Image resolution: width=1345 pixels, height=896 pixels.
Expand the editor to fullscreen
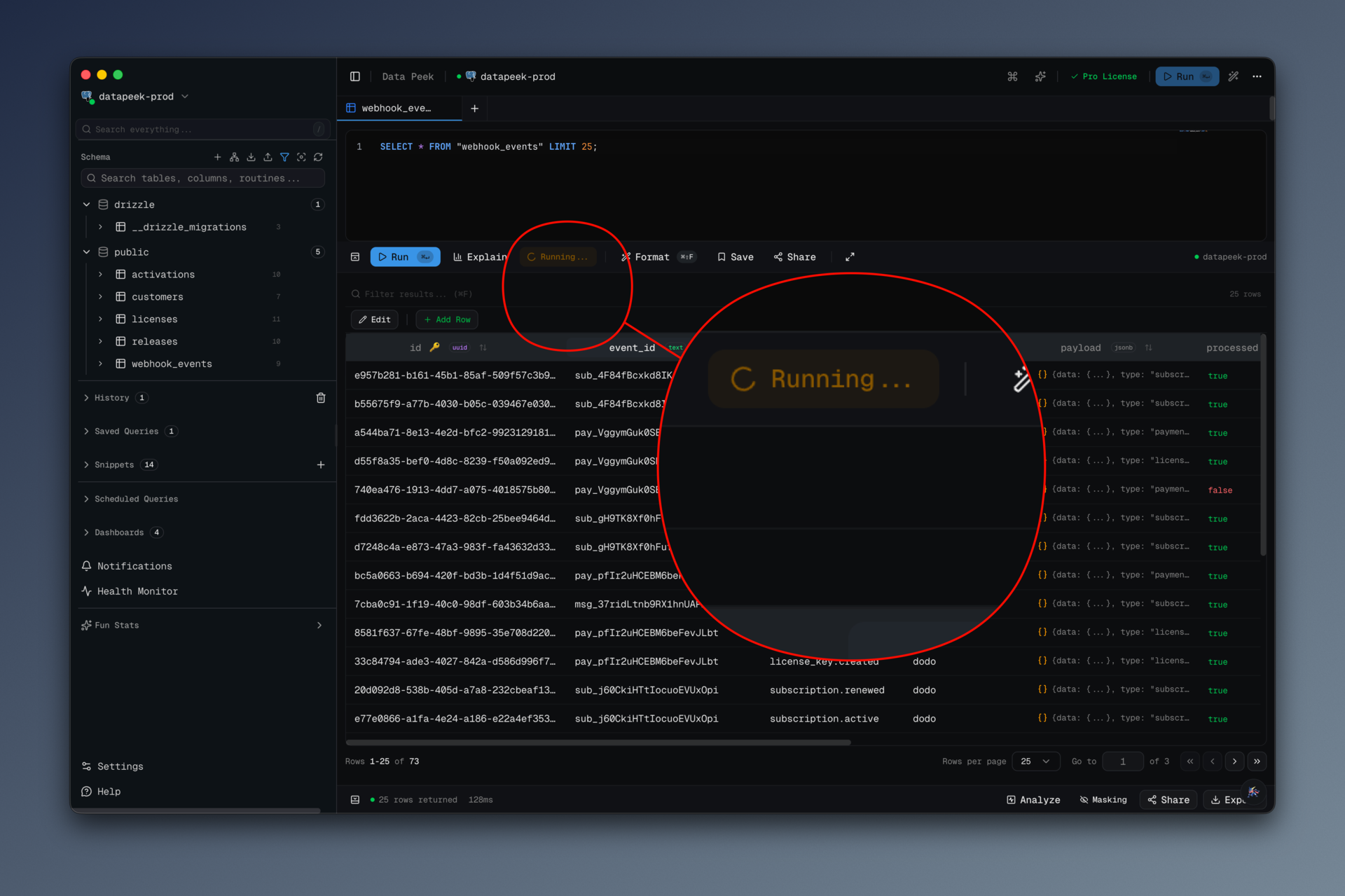tap(850, 257)
